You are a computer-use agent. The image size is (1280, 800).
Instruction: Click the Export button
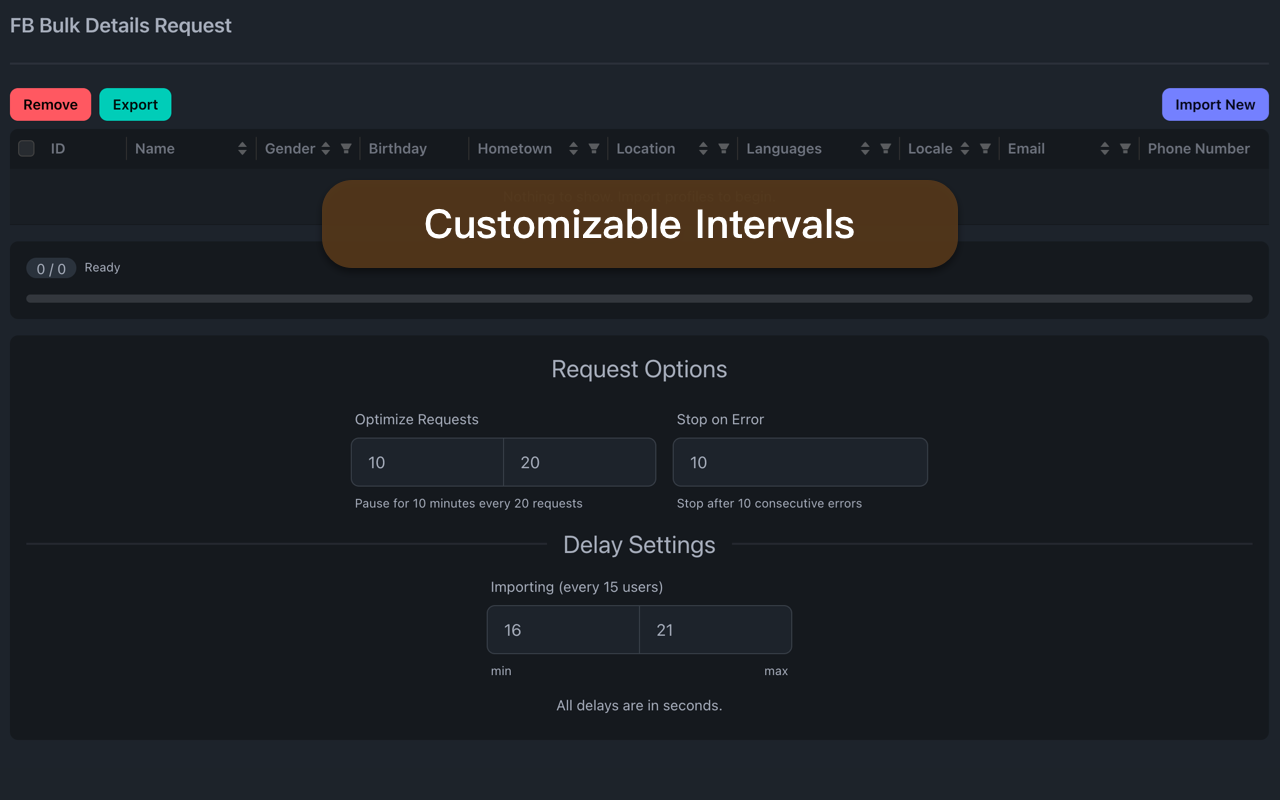[x=135, y=105]
